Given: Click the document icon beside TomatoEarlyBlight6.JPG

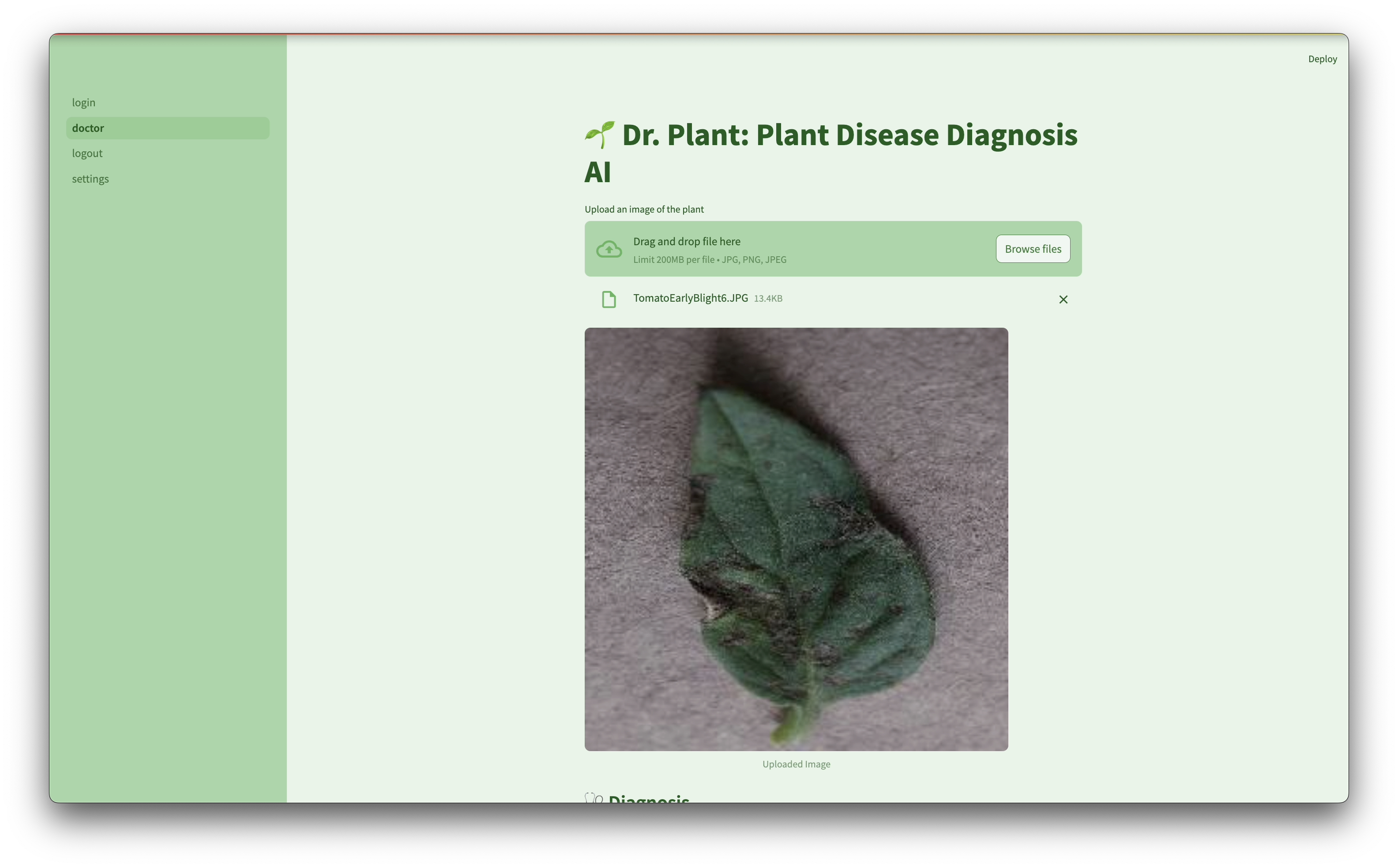Looking at the screenshot, I should pos(609,299).
